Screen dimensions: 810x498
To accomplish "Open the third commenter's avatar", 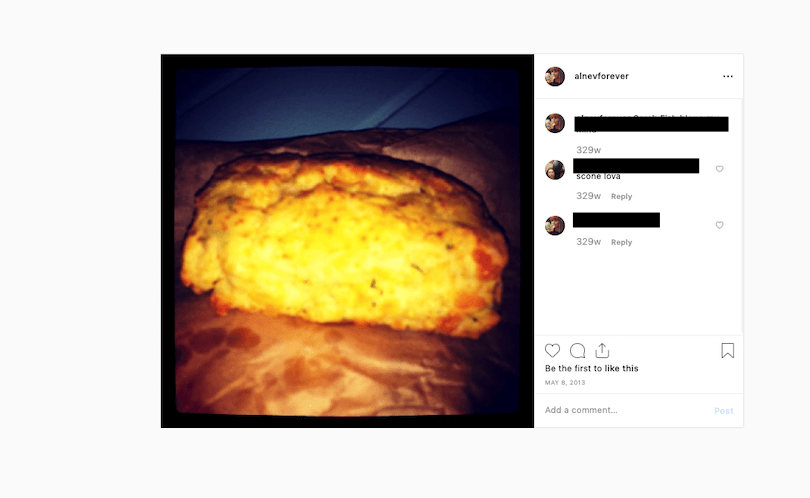I will [555, 225].
